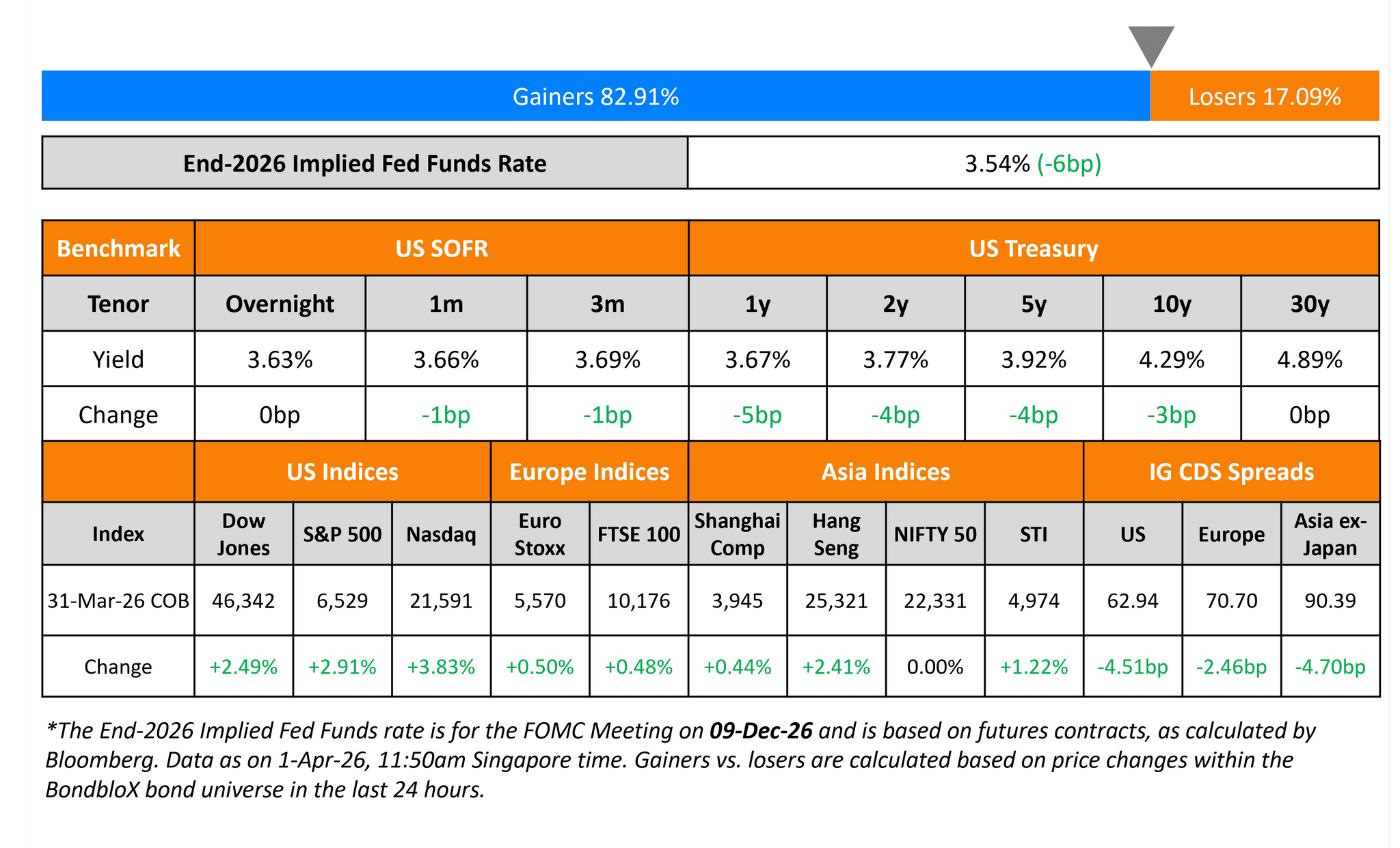Select the US Treasury header
This screenshot has height=848, width=1400.
[x=1034, y=248]
